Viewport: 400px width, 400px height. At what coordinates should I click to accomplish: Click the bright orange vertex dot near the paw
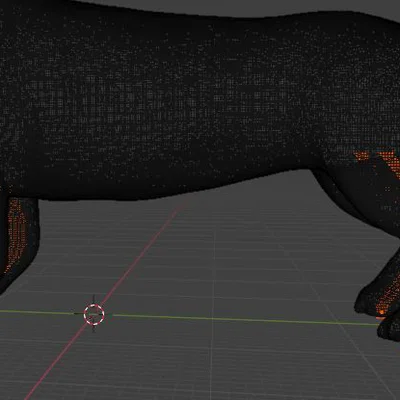(381, 312)
